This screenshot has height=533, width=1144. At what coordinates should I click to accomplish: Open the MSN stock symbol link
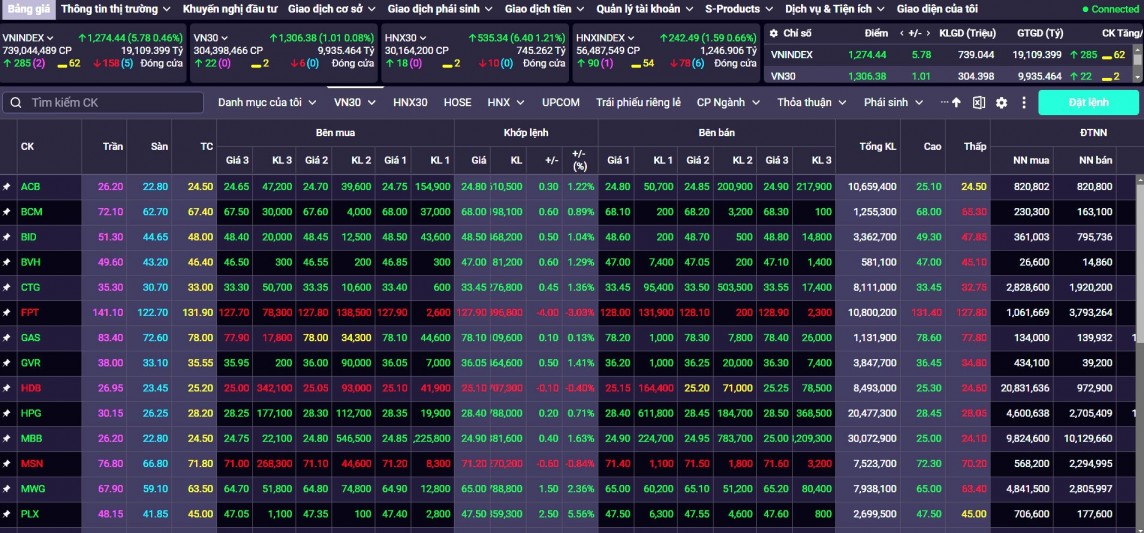(31, 463)
